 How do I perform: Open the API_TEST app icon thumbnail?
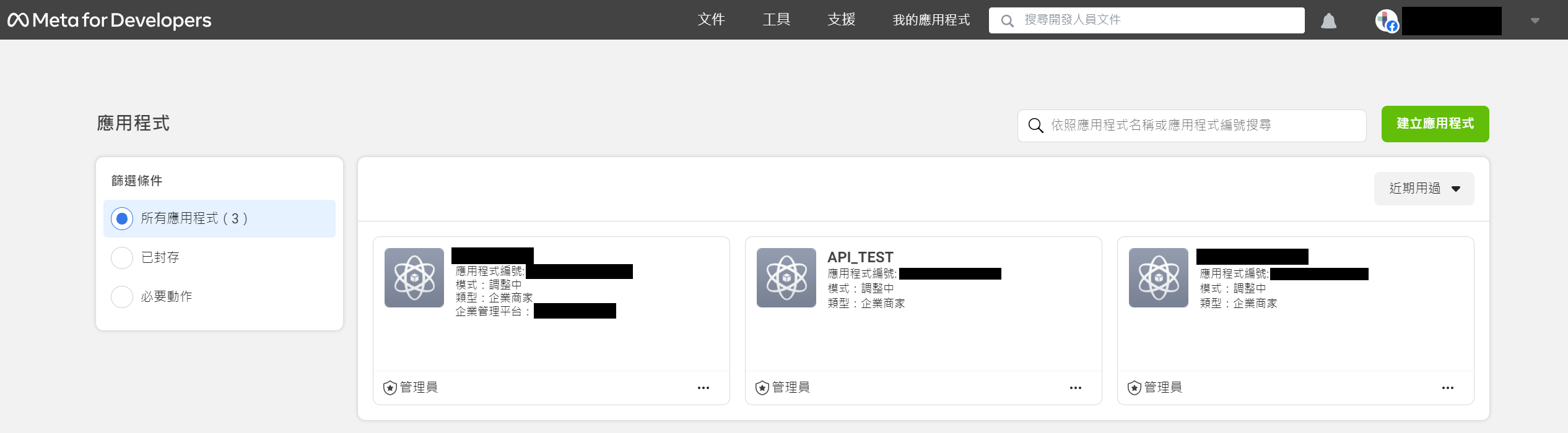(x=786, y=278)
